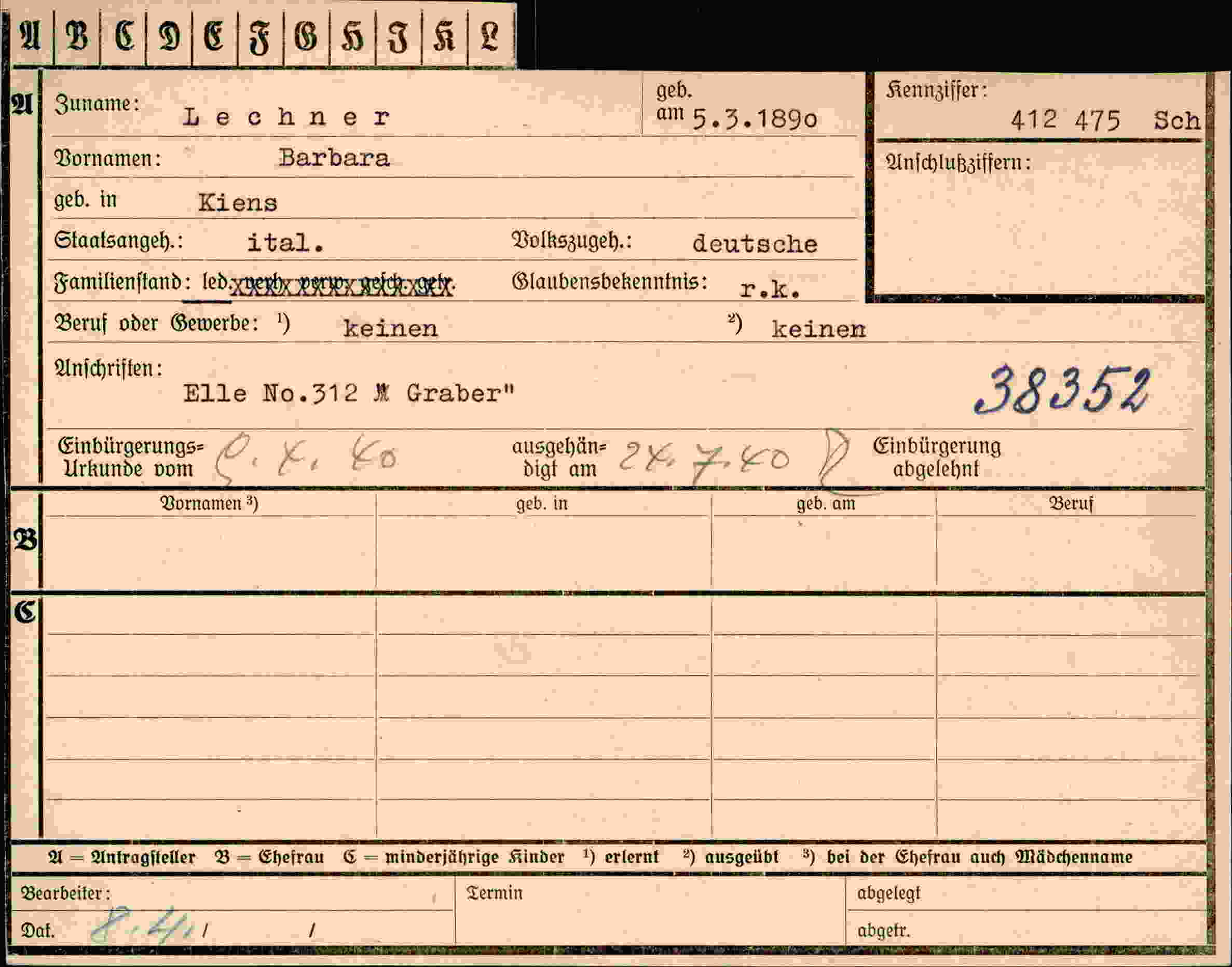Click the Kennziffer number 412 475

[x=1065, y=120]
